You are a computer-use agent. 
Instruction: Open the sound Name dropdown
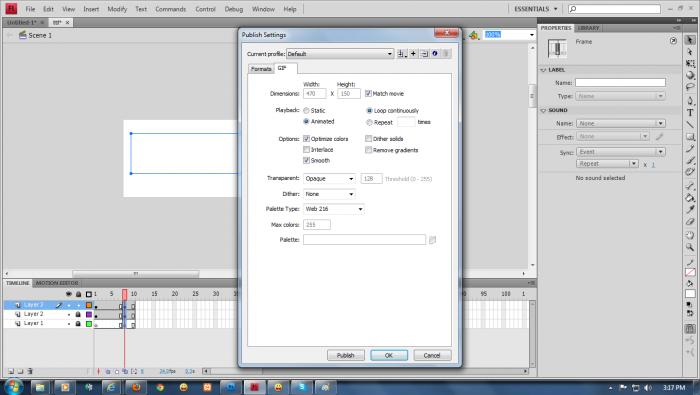pos(621,123)
